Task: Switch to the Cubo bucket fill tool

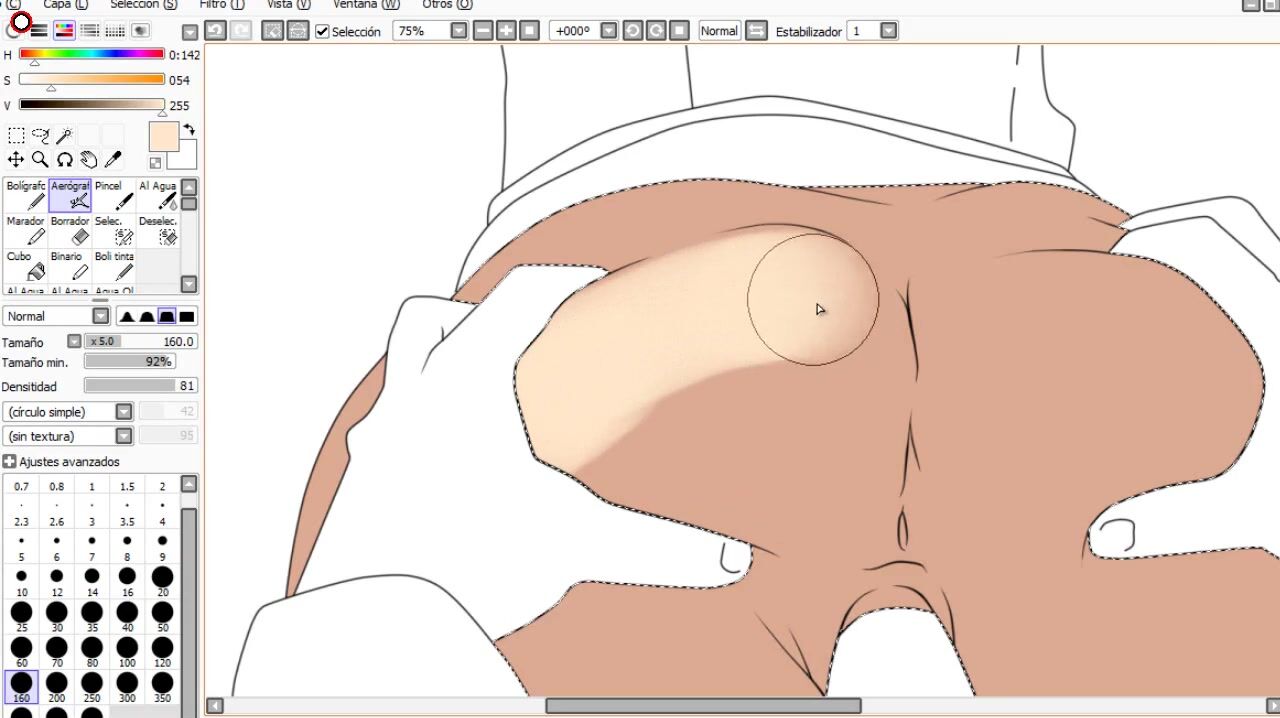Action: pos(26,266)
